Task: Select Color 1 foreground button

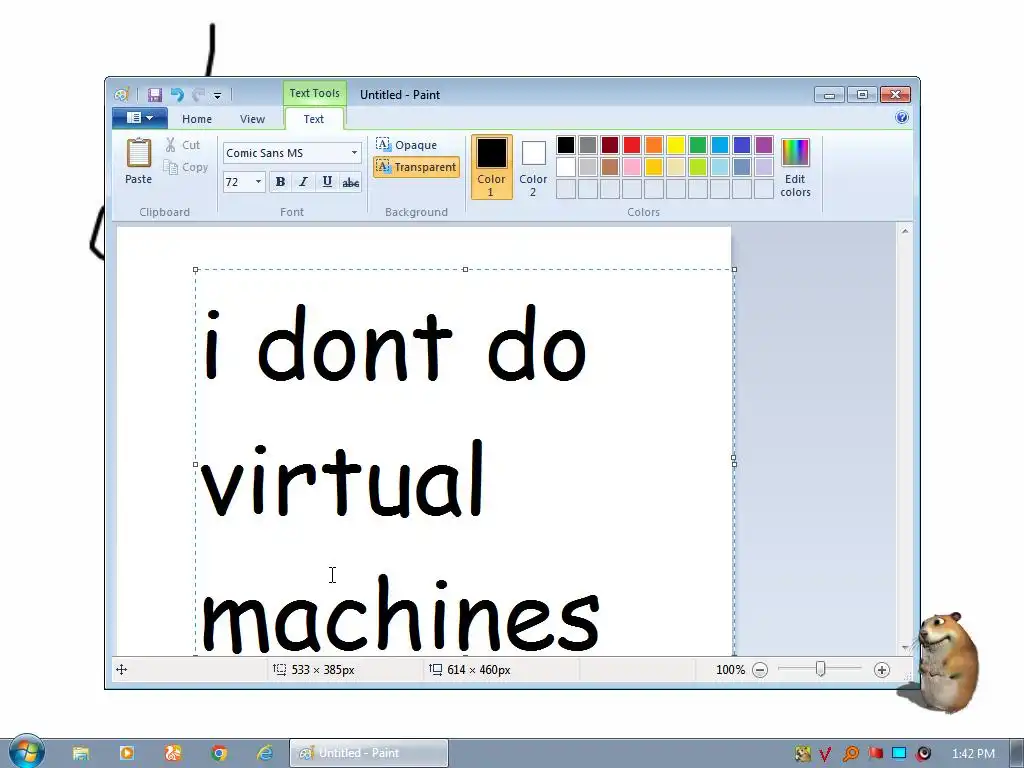Action: (x=491, y=167)
